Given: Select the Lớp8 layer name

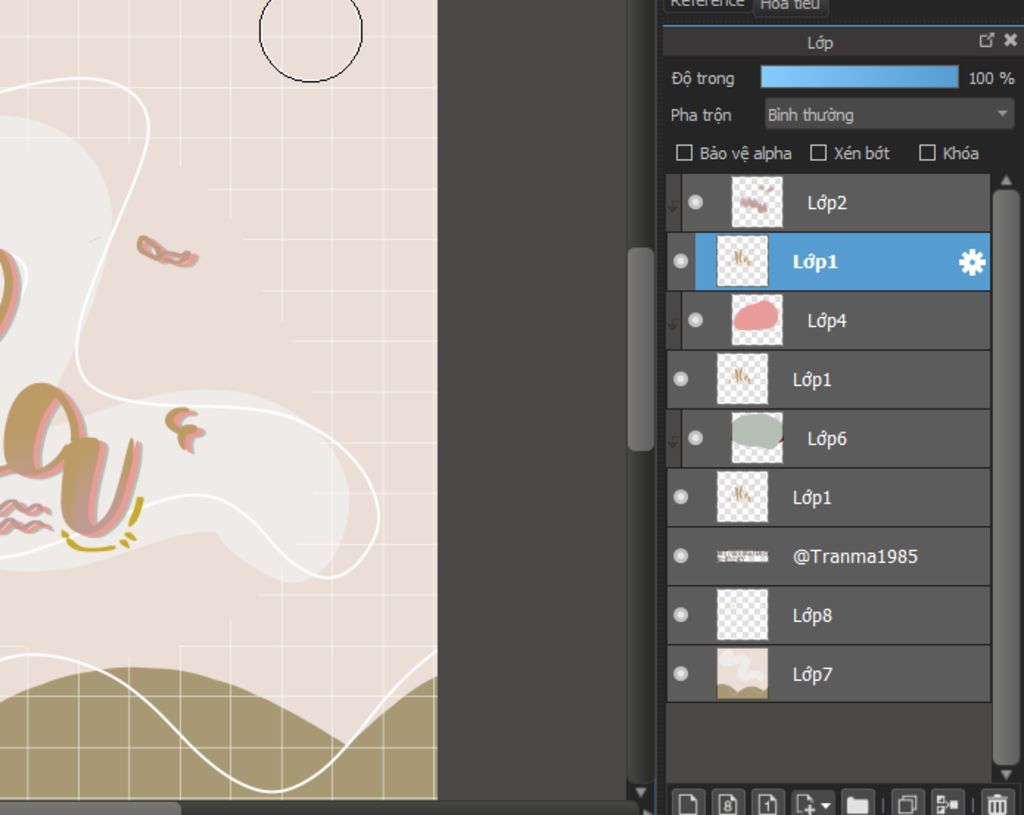Looking at the screenshot, I should pos(812,615).
